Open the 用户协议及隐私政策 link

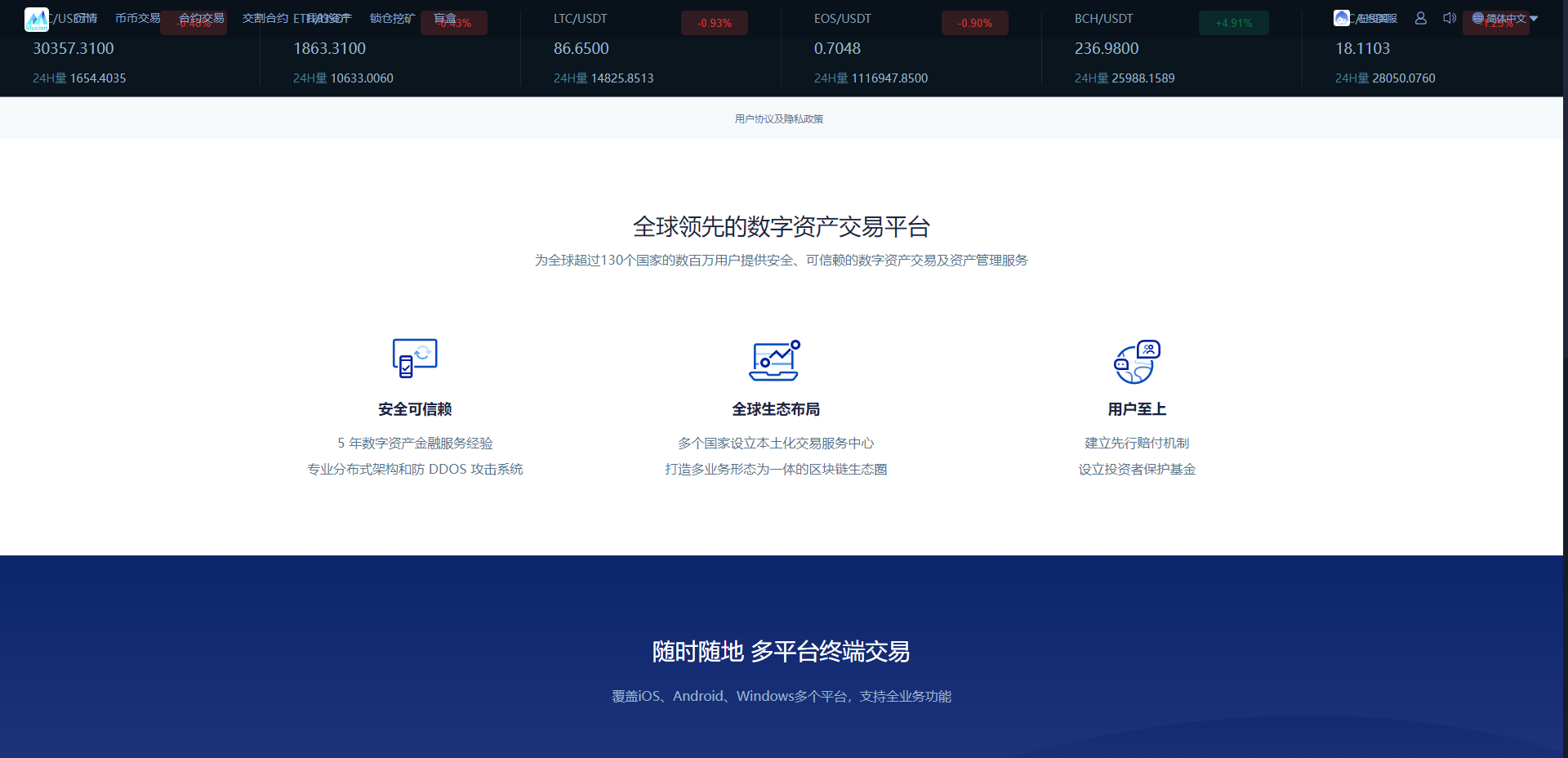[x=779, y=119]
